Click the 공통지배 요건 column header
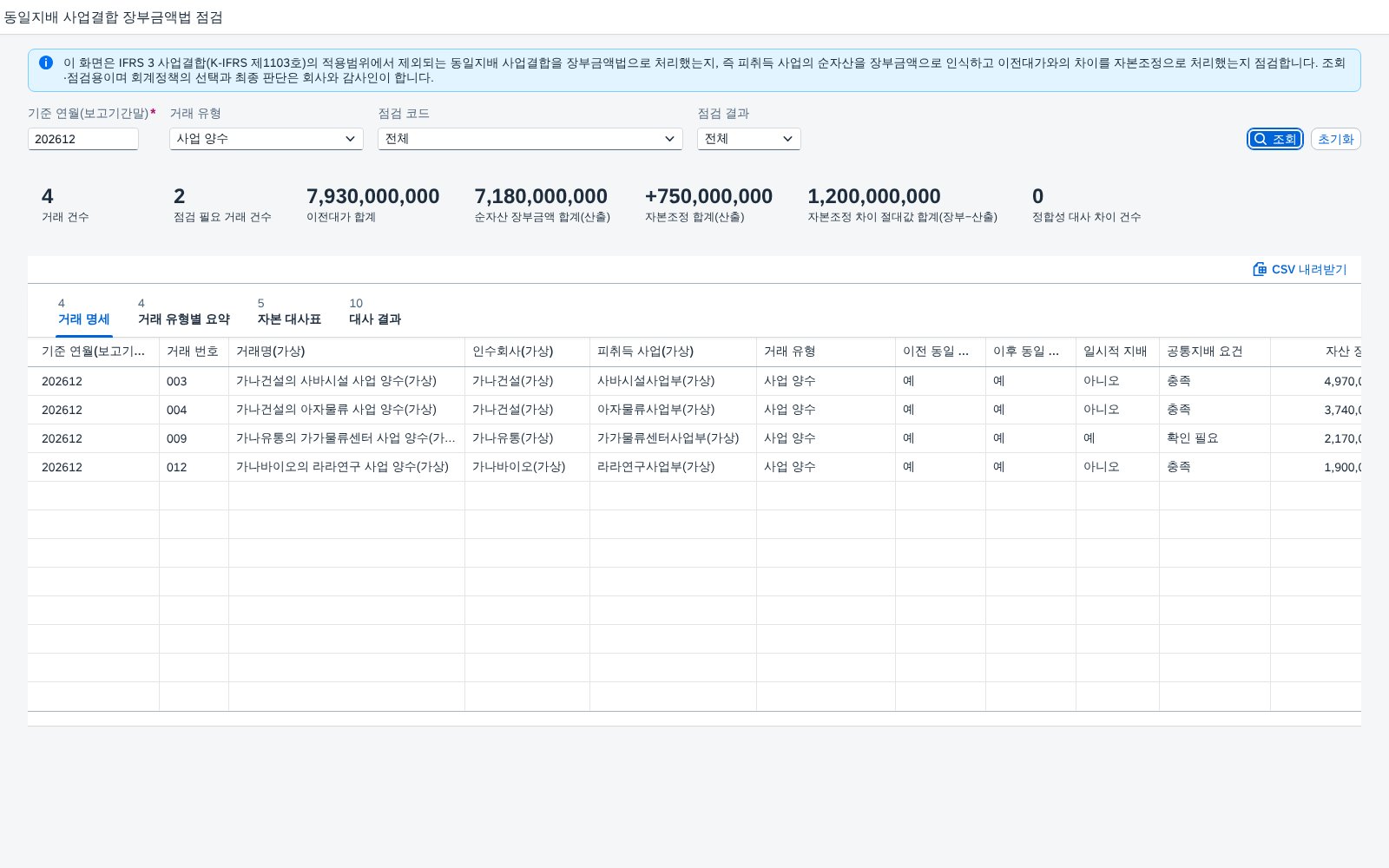Image resolution: width=1389 pixels, height=868 pixels. point(1215,352)
